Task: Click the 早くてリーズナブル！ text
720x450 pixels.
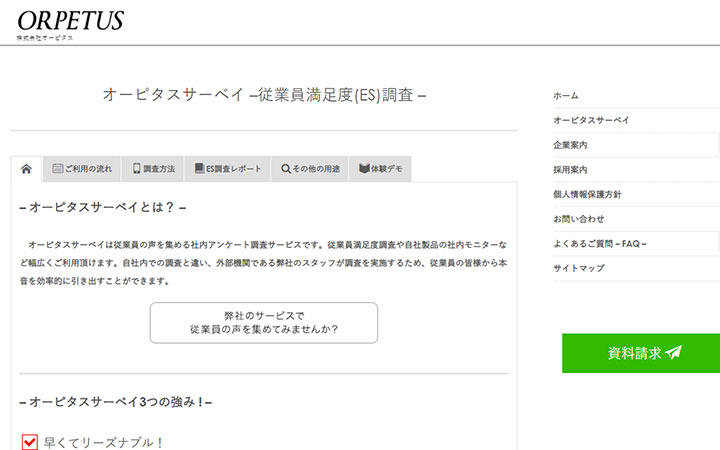Action: pyautogui.click(x=103, y=443)
